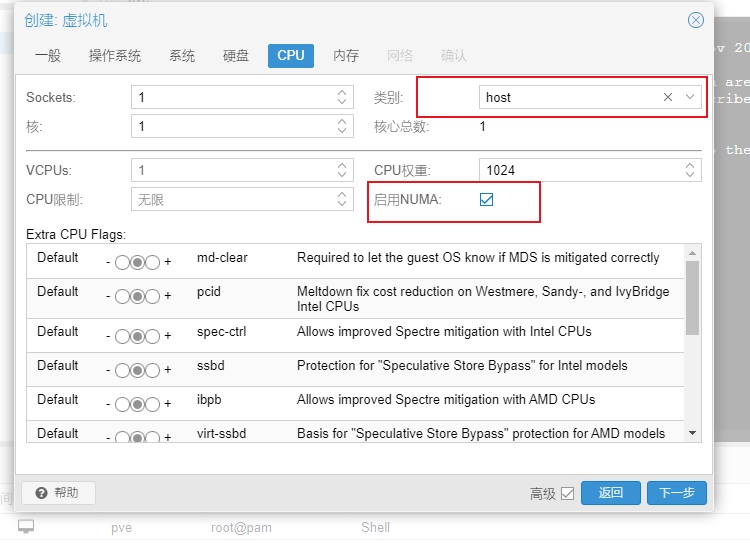750x543 pixels.
Task: Set spec-ctrl flag to off radio
Action: pyautogui.click(x=122, y=336)
